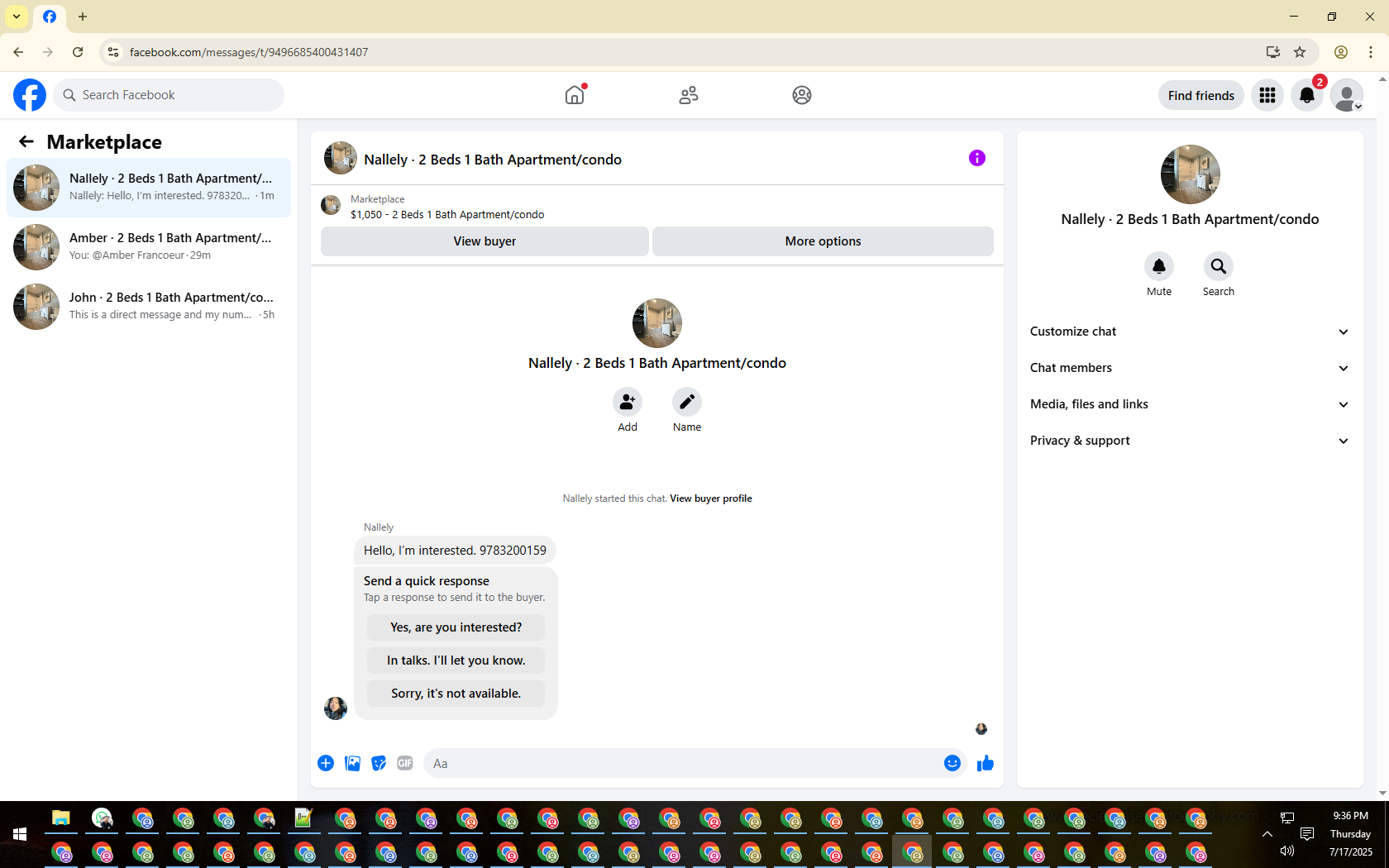1389x868 pixels.
Task: Open the notifications bell with badge
Action: click(x=1307, y=95)
